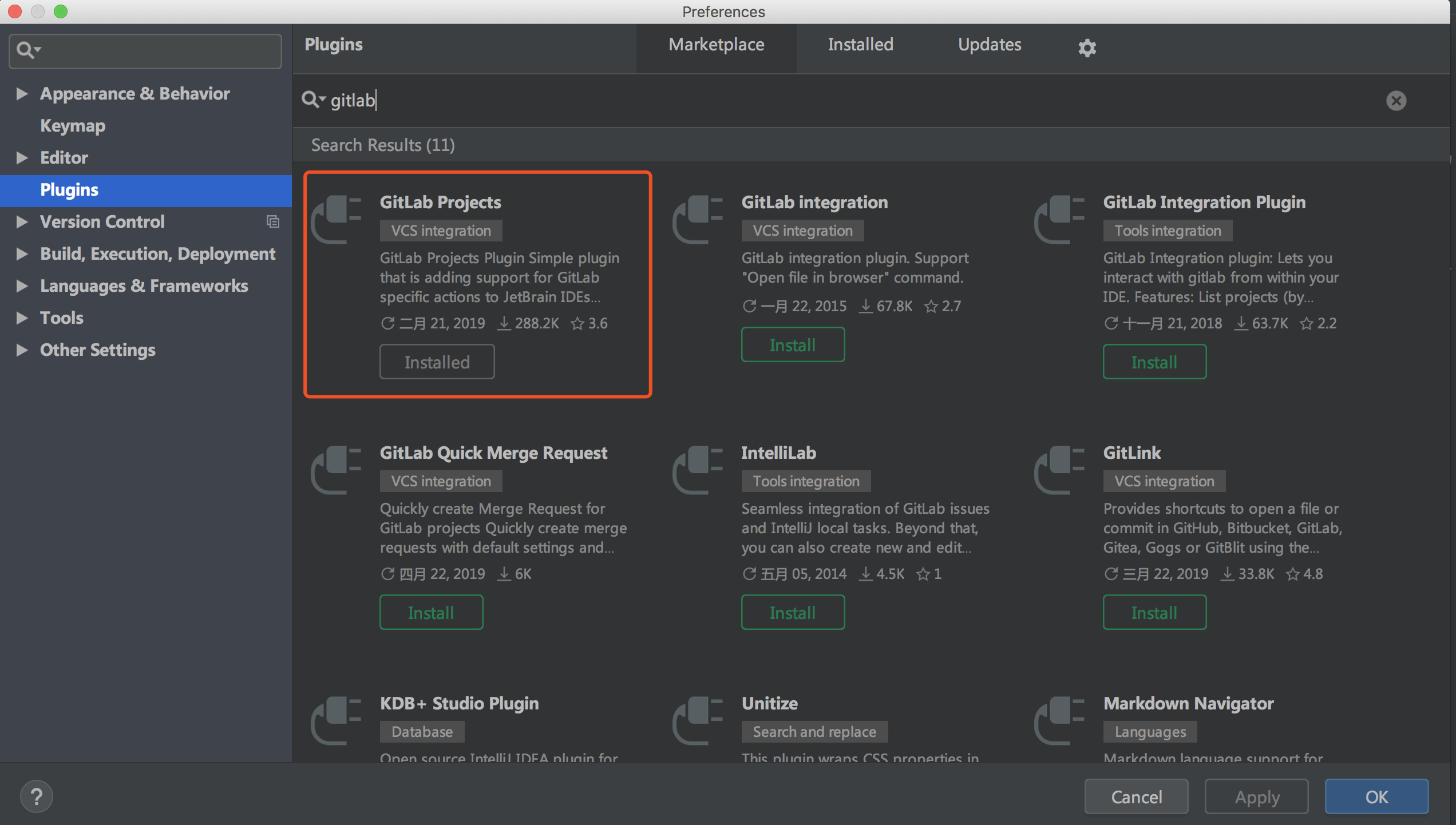Select Plugins in the settings tree
This screenshot has height=825, width=1456.
coord(146,189)
